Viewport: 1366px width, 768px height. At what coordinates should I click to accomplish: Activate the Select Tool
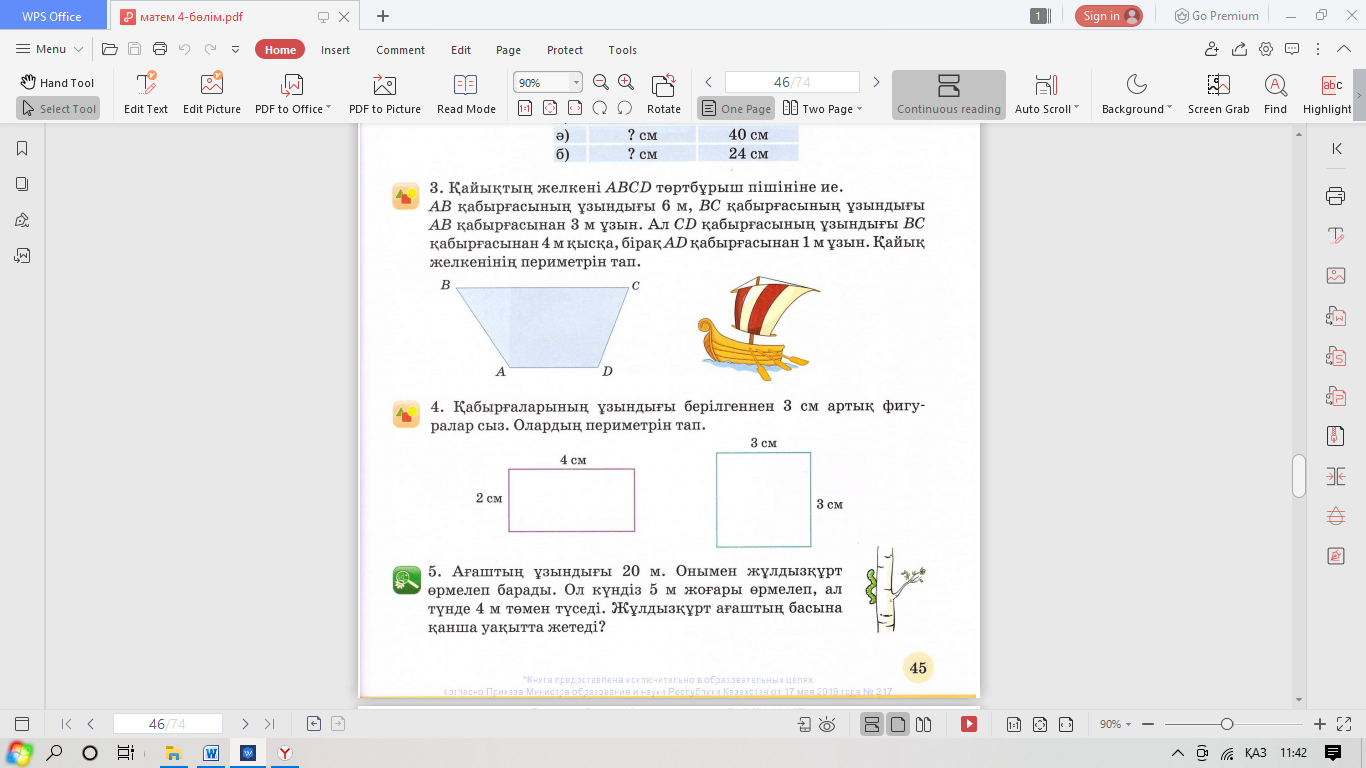point(57,108)
